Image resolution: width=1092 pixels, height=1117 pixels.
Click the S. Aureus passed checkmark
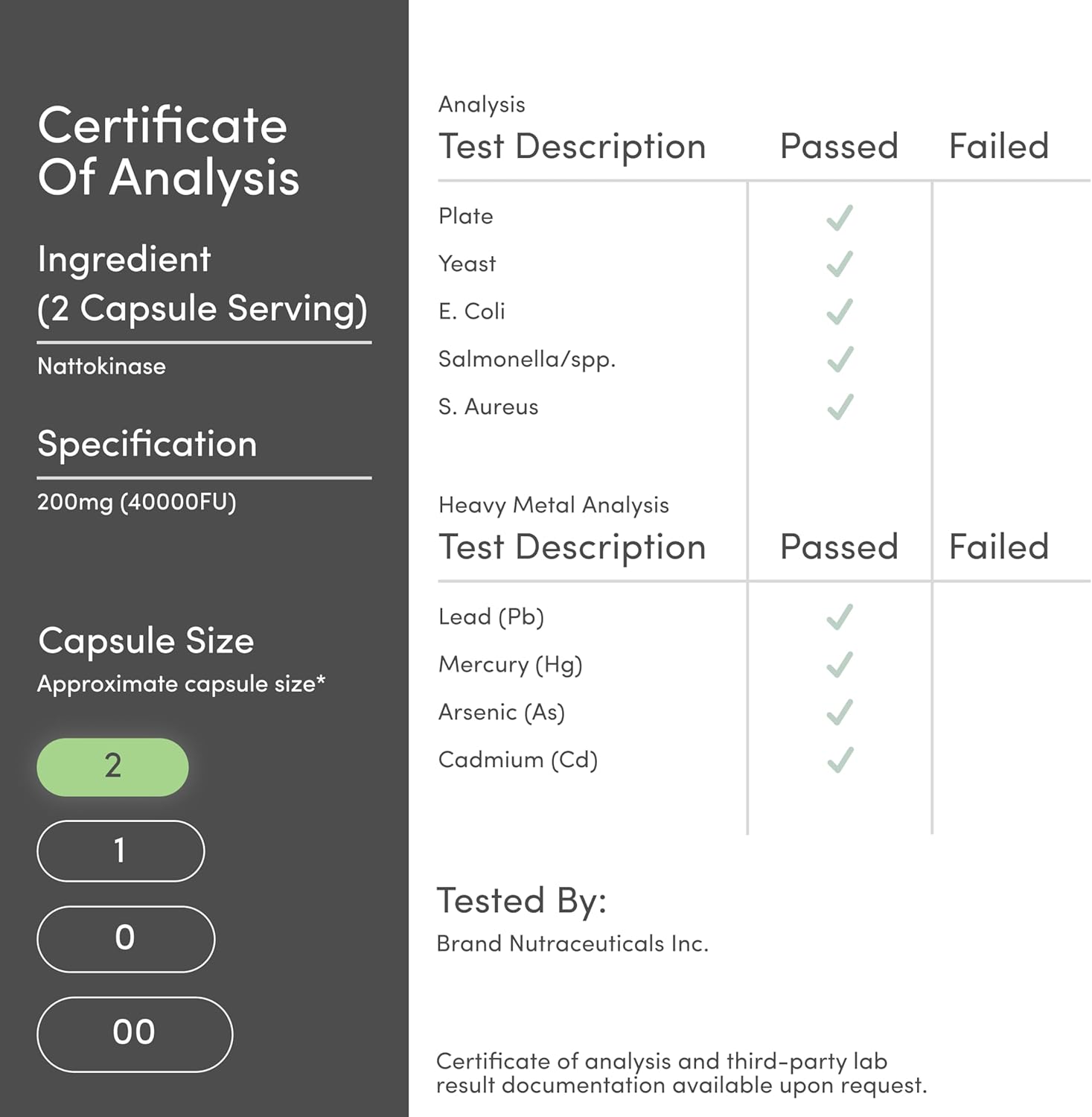coord(840,407)
